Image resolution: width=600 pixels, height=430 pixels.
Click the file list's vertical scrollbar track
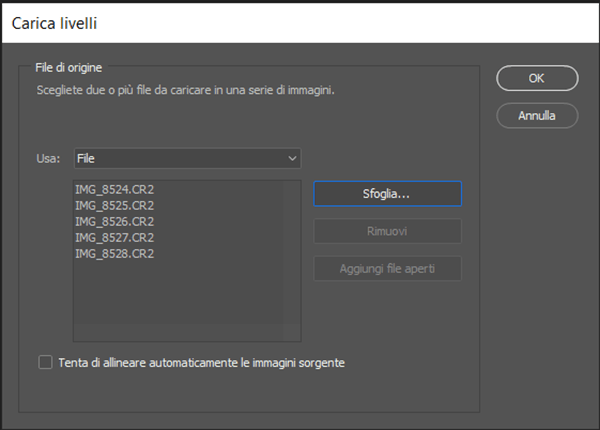pyautogui.click(x=292, y=260)
